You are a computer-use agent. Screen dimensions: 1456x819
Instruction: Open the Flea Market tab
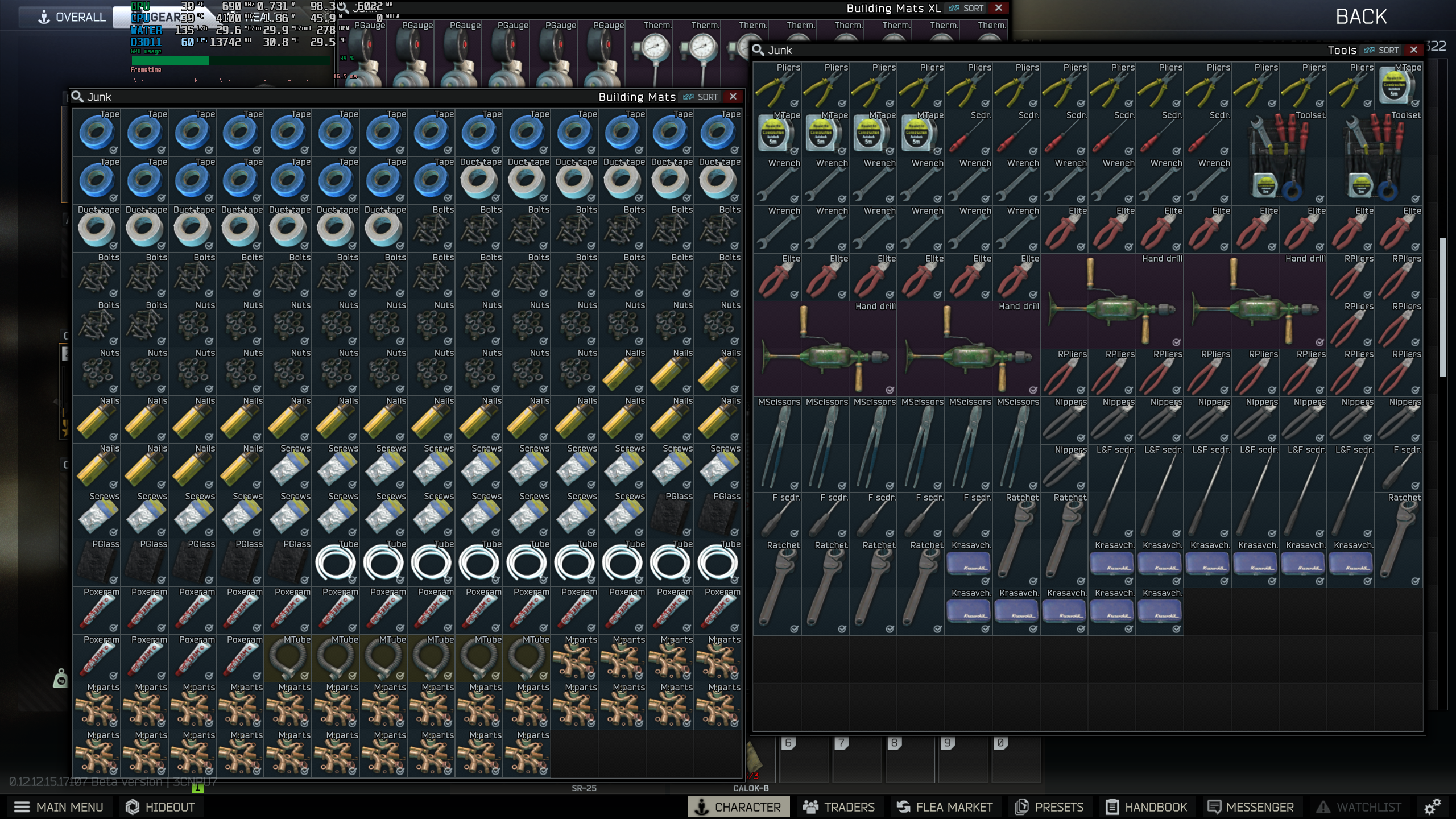pyautogui.click(x=945, y=806)
